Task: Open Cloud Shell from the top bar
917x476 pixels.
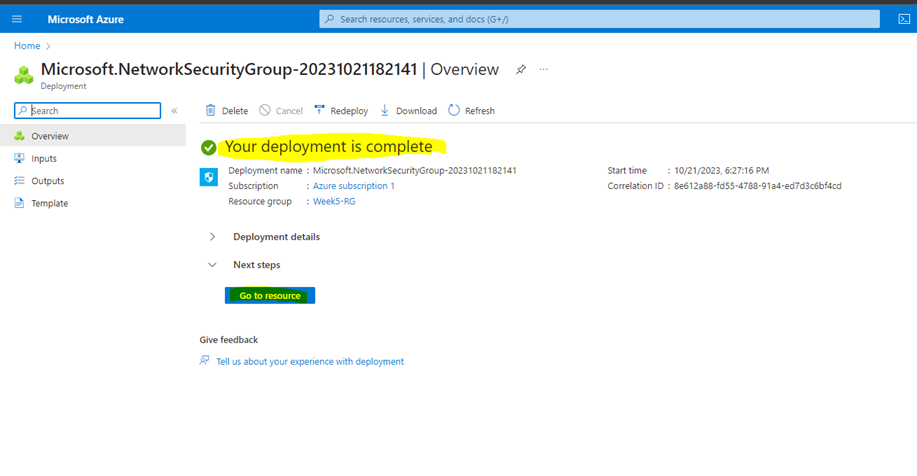Action: click(904, 19)
